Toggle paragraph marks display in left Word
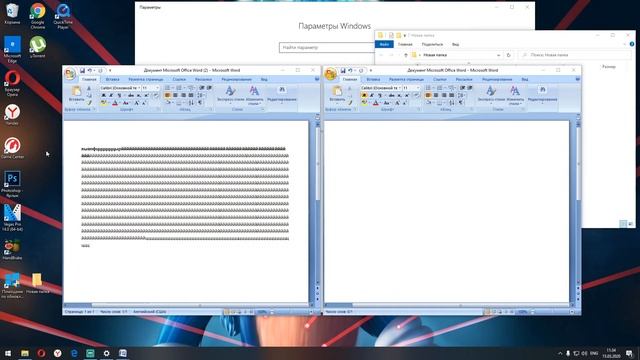Viewport: 640px width, 360px height. click(200, 103)
